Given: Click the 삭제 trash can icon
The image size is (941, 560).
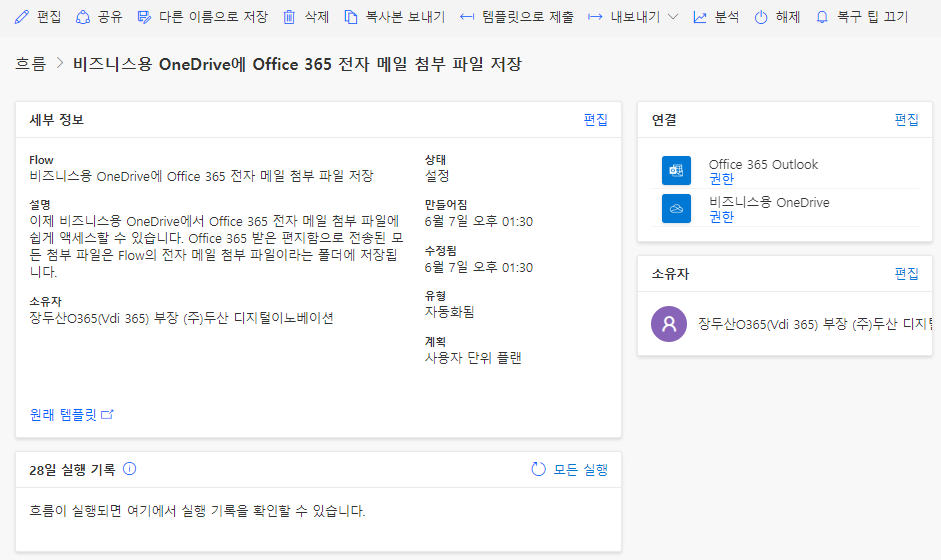Looking at the screenshot, I should (289, 17).
